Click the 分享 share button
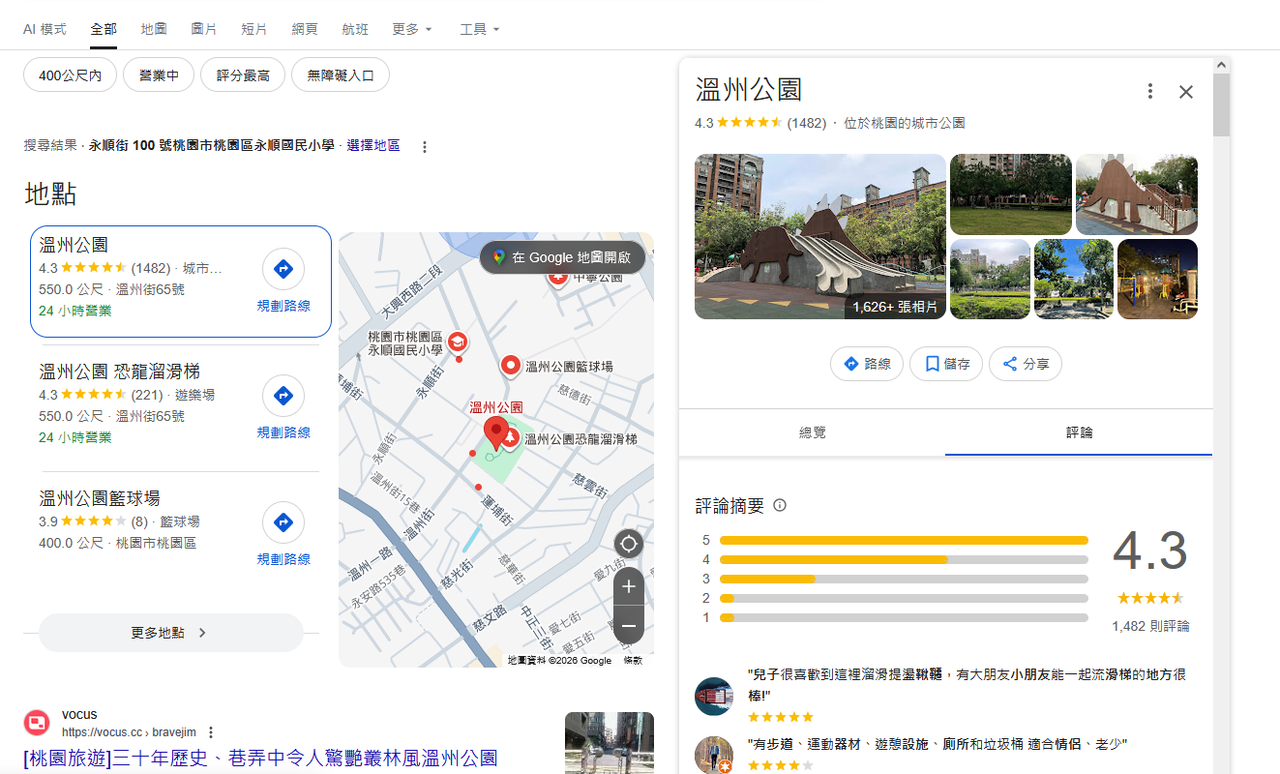 click(1025, 364)
